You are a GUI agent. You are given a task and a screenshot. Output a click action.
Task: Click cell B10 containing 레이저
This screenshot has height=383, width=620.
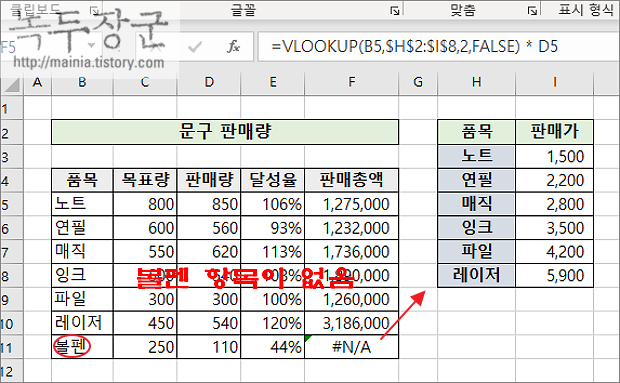[x=82, y=323]
